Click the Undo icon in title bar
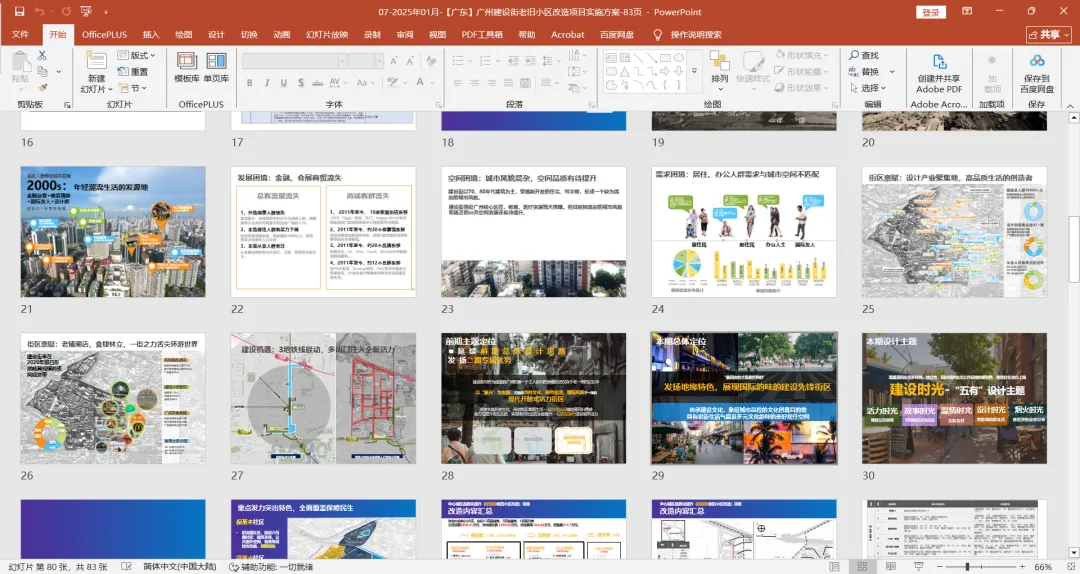Screen dimensions: 1080x574 [39, 12]
